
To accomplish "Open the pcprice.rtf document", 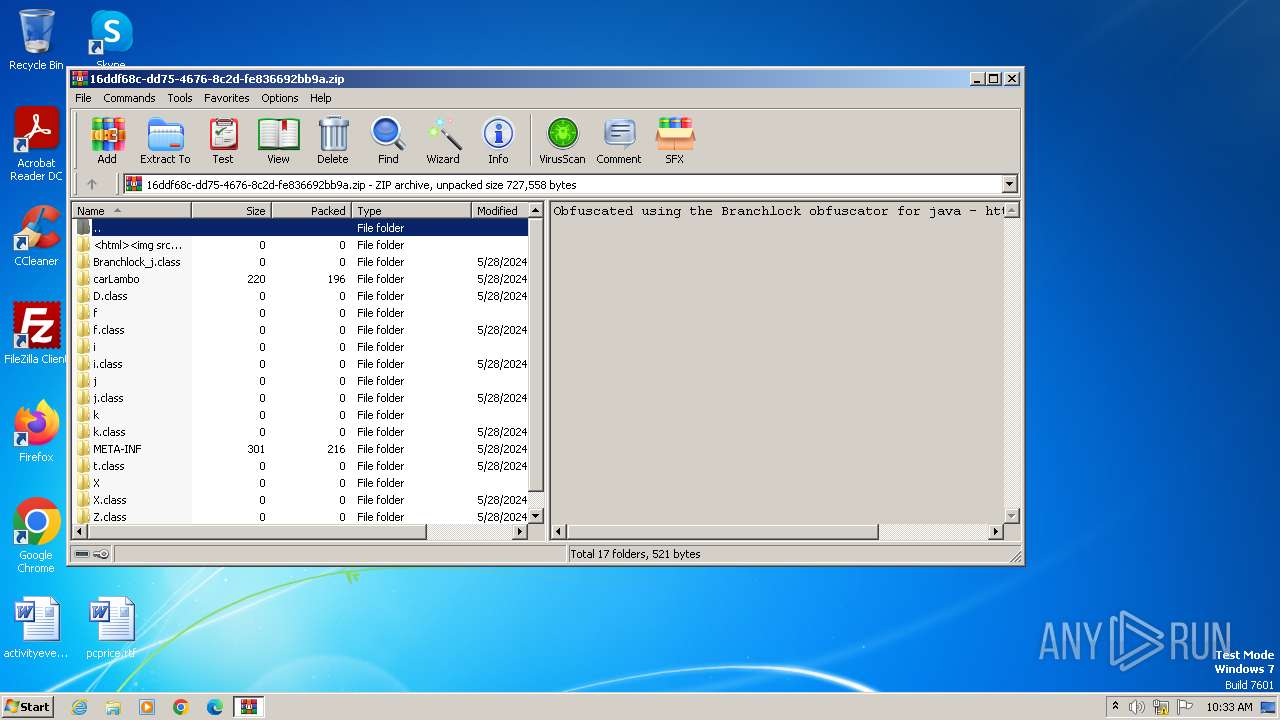I will (110, 628).
